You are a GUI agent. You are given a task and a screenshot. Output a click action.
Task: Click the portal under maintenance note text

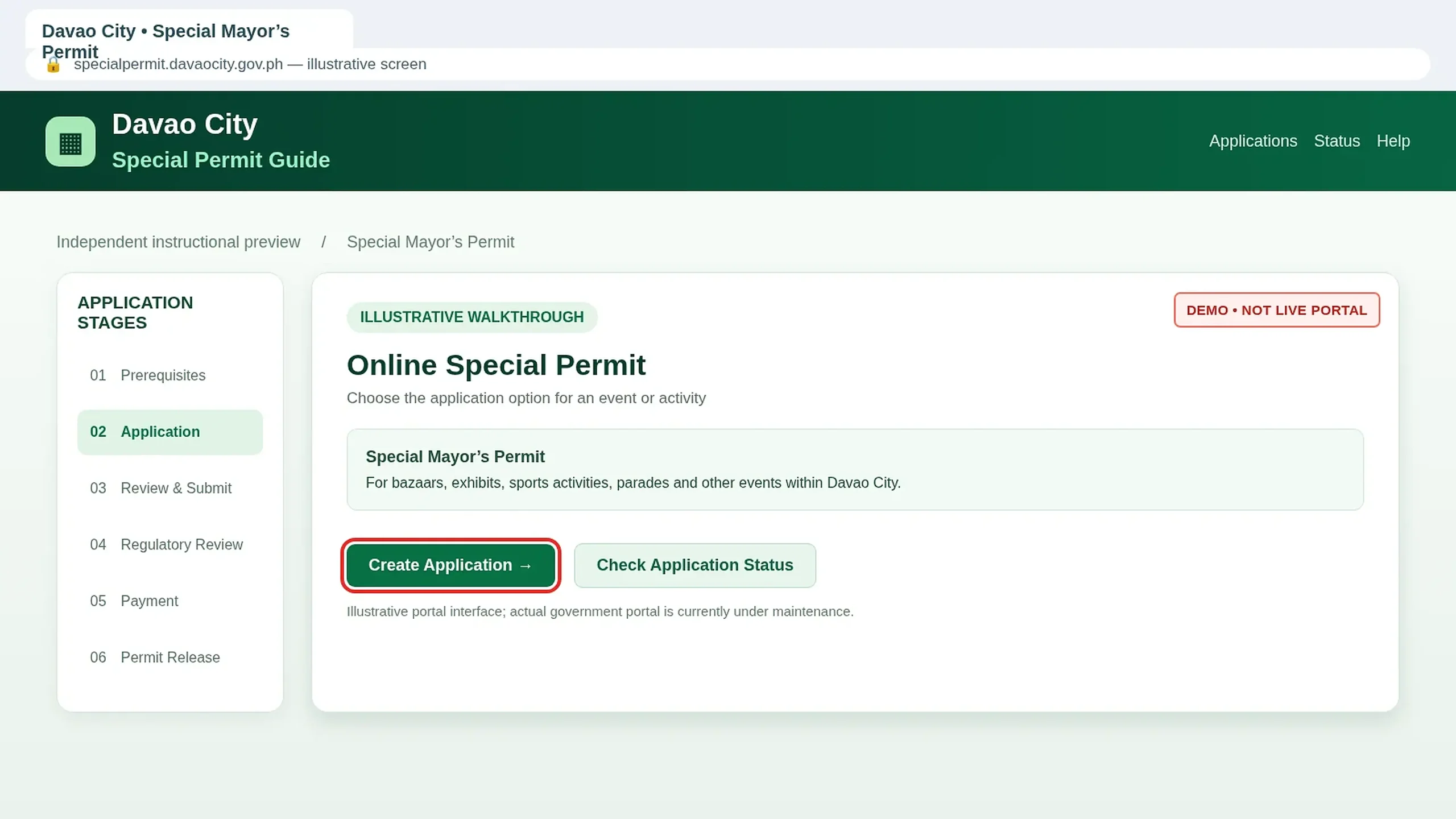click(600, 612)
